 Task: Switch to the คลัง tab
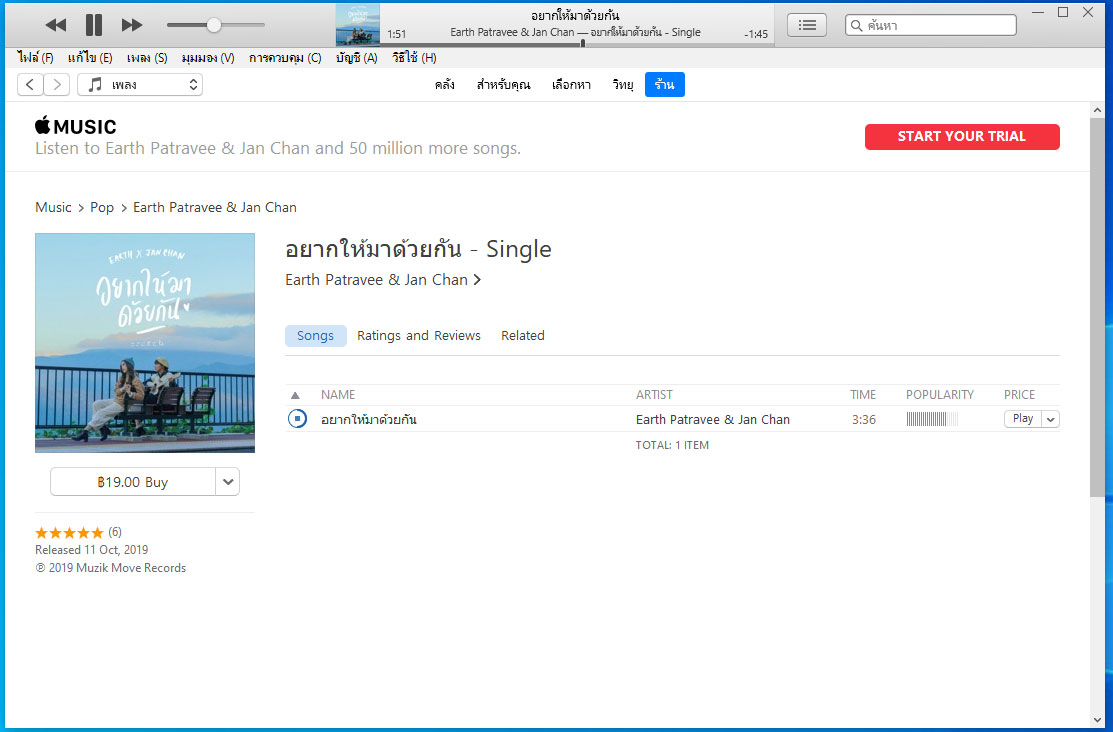tap(444, 84)
